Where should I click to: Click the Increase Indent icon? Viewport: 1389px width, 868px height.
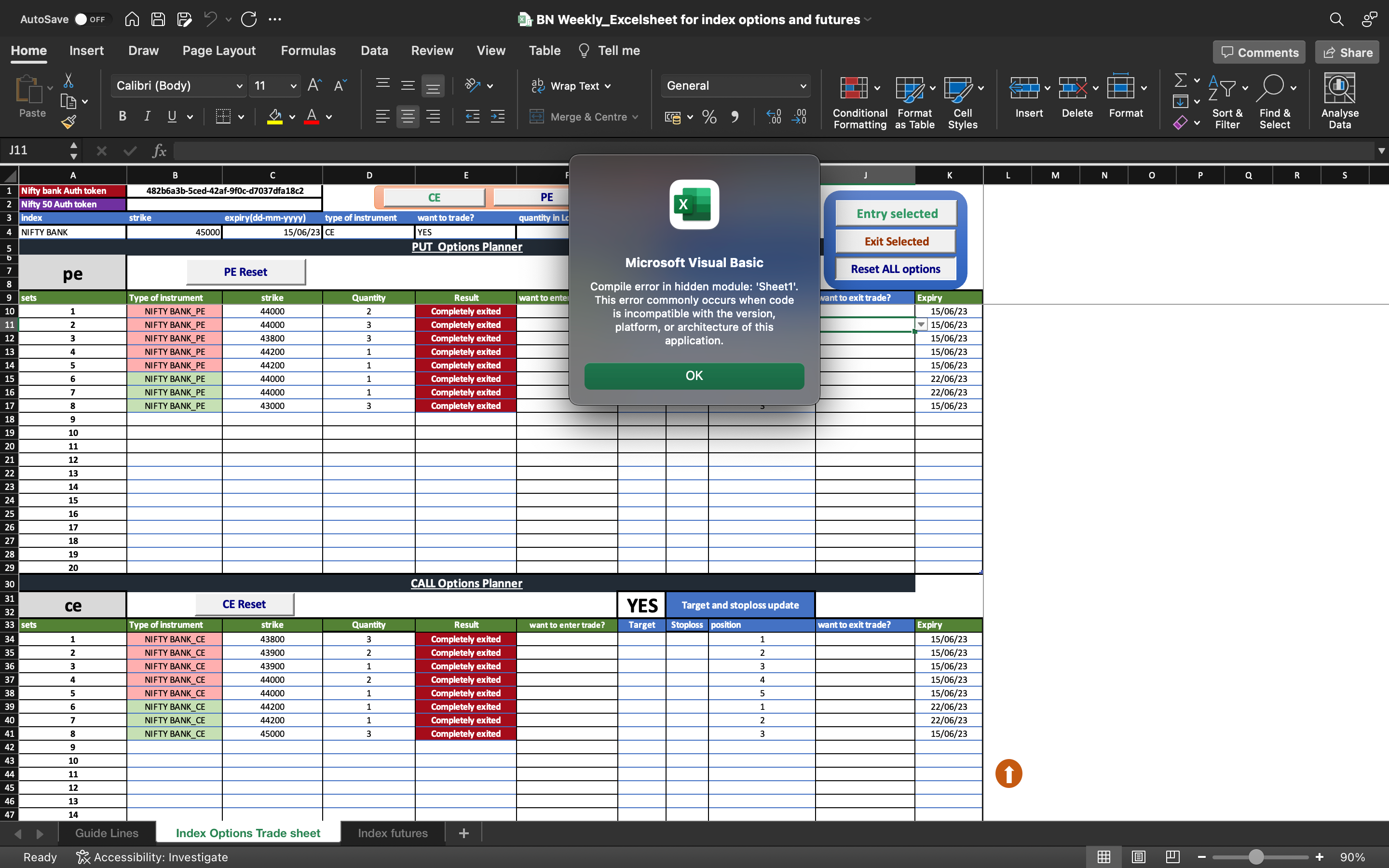pyautogui.click(x=498, y=117)
